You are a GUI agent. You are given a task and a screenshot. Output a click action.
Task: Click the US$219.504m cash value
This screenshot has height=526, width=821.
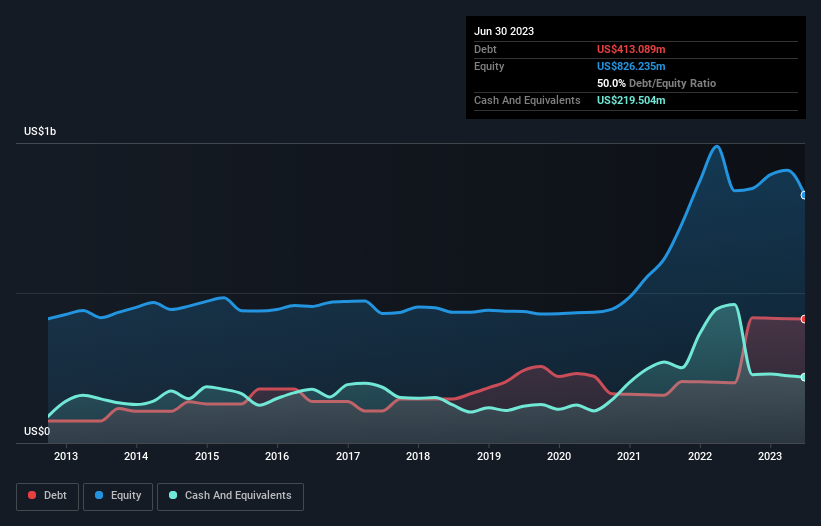pyautogui.click(x=631, y=100)
